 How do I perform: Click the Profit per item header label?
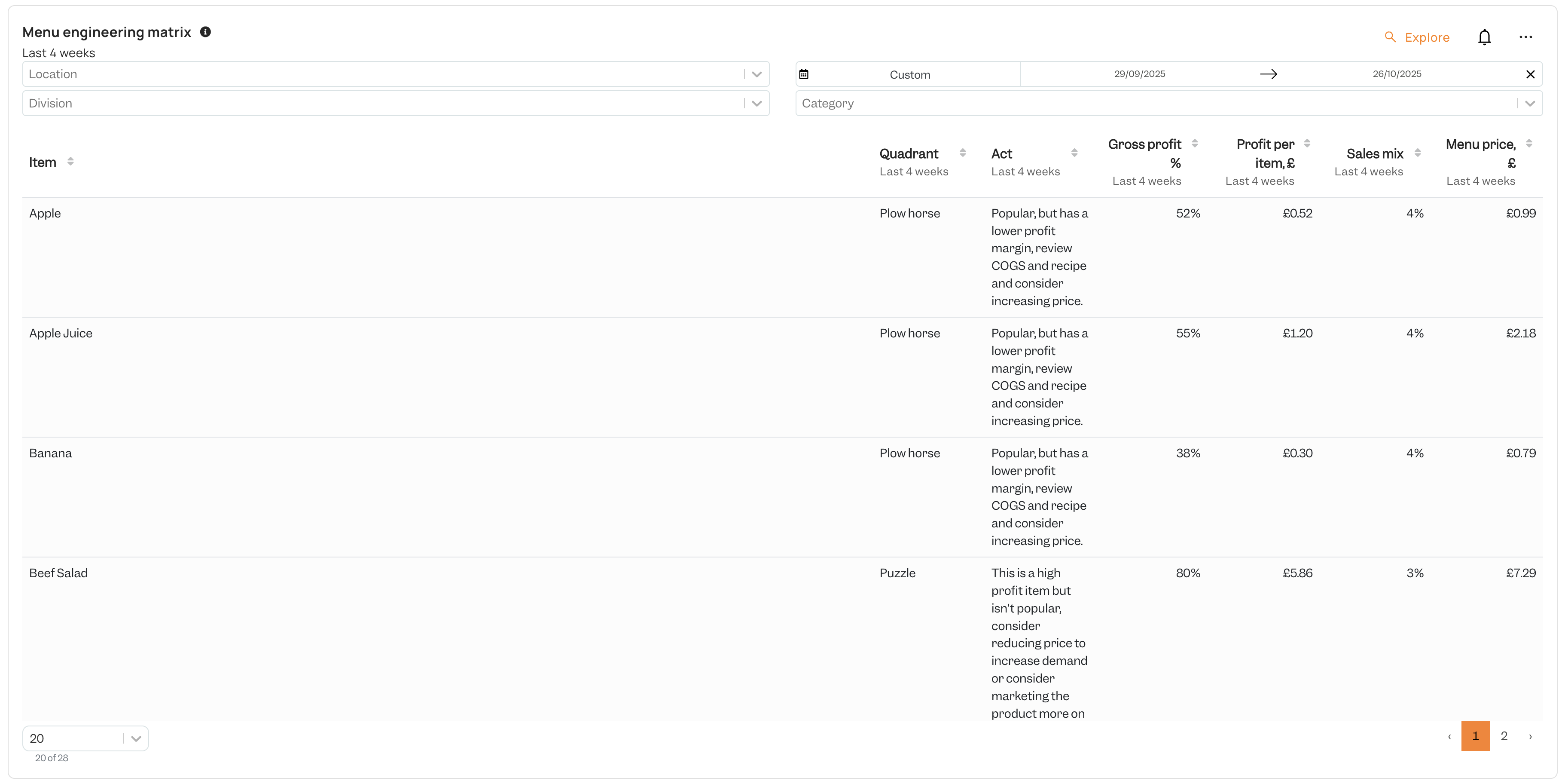1265,153
